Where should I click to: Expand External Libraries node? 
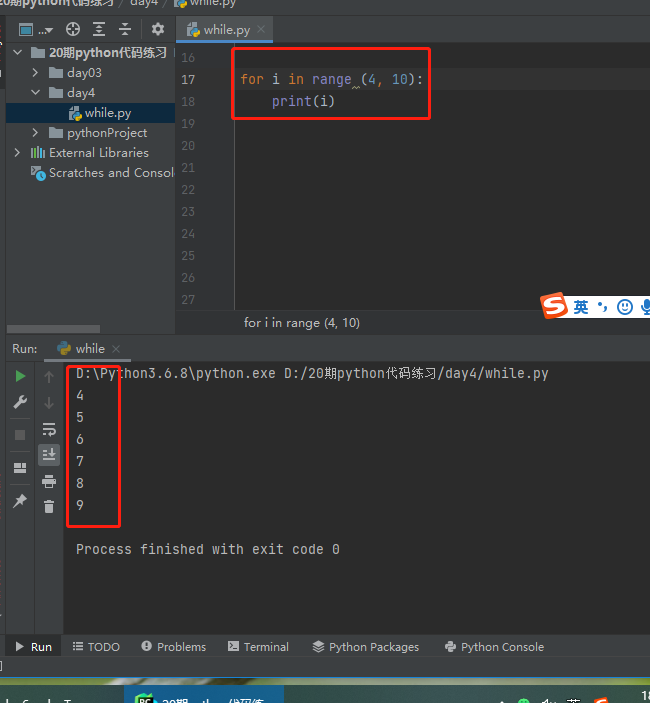click(x=17, y=152)
